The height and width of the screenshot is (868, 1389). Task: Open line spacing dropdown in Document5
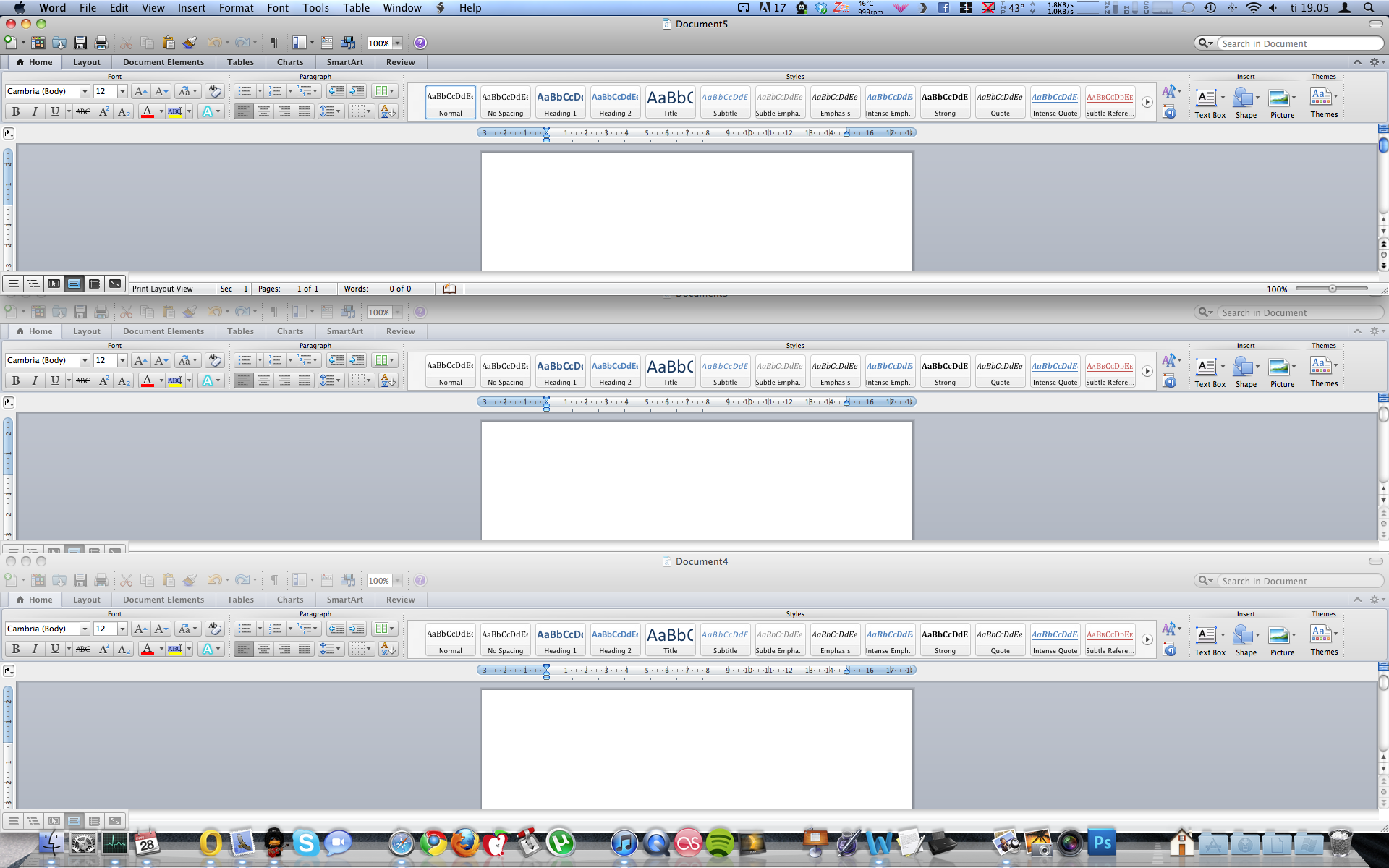(x=331, y=111)
